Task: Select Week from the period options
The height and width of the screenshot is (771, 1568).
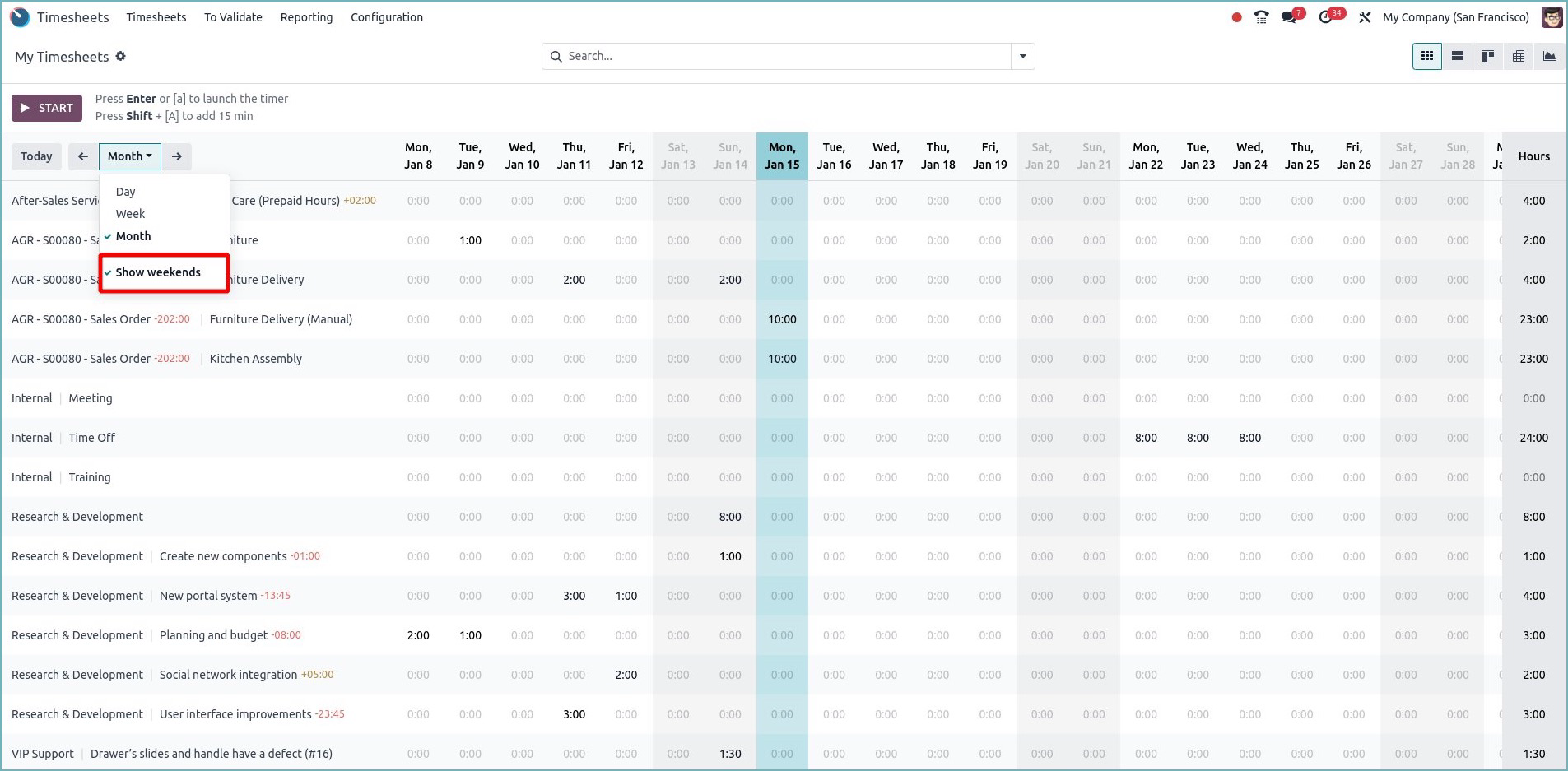Action: point(129,213)
